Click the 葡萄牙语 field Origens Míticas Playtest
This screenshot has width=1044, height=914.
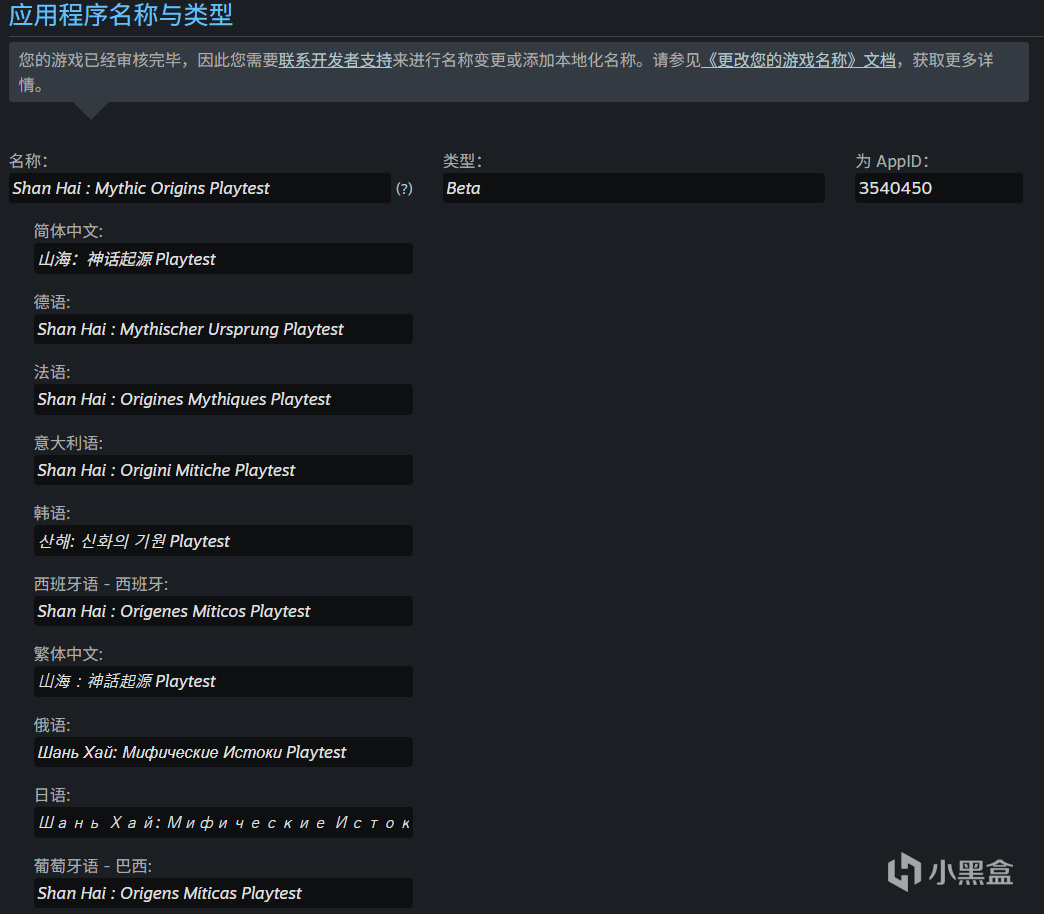pyautogui.click(x=223, y=893)
